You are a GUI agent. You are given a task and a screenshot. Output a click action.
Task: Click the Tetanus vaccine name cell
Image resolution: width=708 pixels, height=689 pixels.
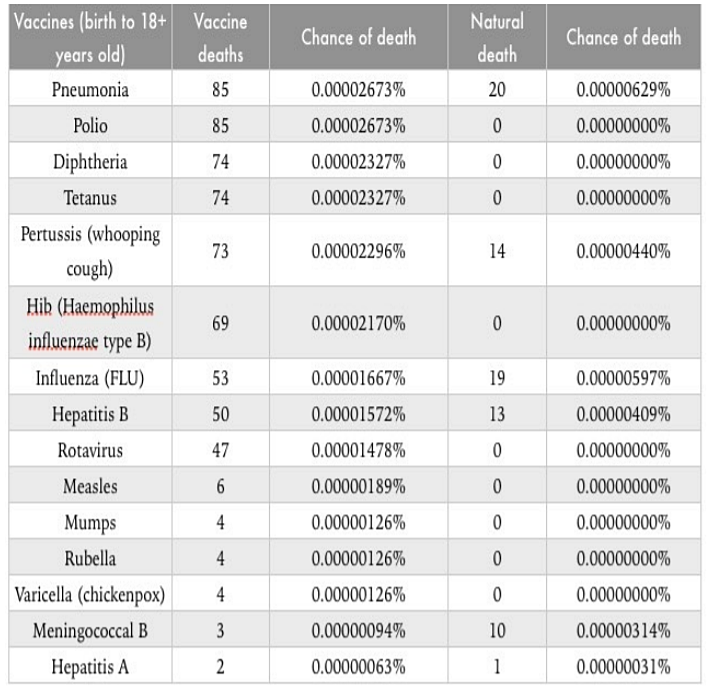point(90,197)
